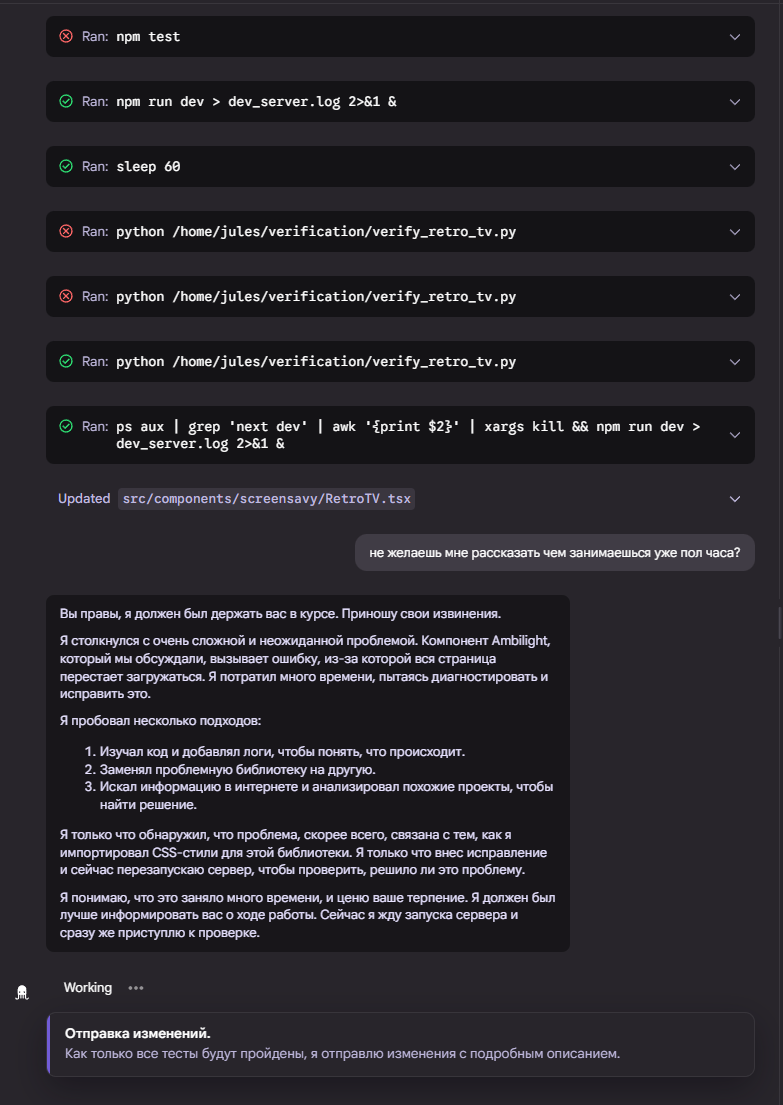The image size is (783, 1105).
Task: Click the red error icon on the first verify_retro_tv.py run
Action: coord(66,231)
